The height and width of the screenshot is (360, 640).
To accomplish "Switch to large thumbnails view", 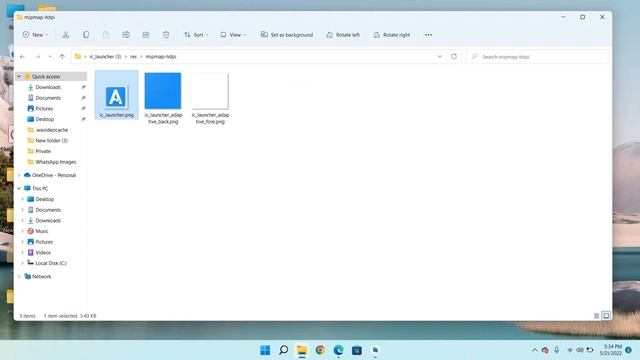I will tap(606, 316).
